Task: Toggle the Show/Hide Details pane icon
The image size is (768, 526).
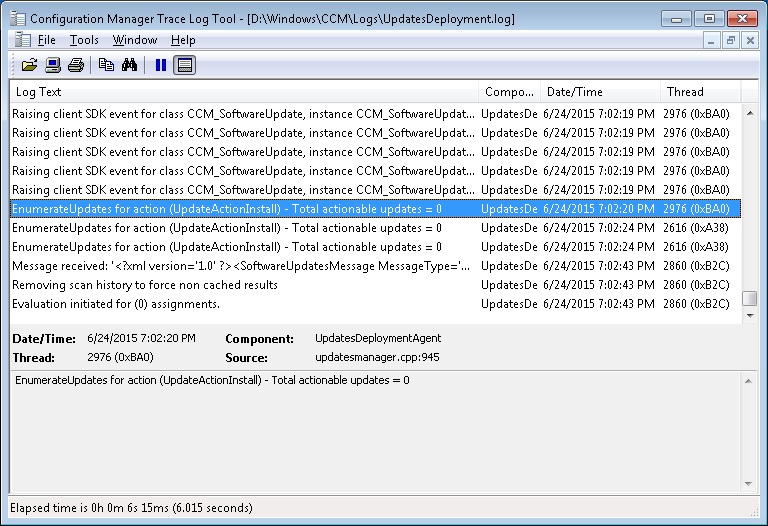Action: click(x=184, y=66)
